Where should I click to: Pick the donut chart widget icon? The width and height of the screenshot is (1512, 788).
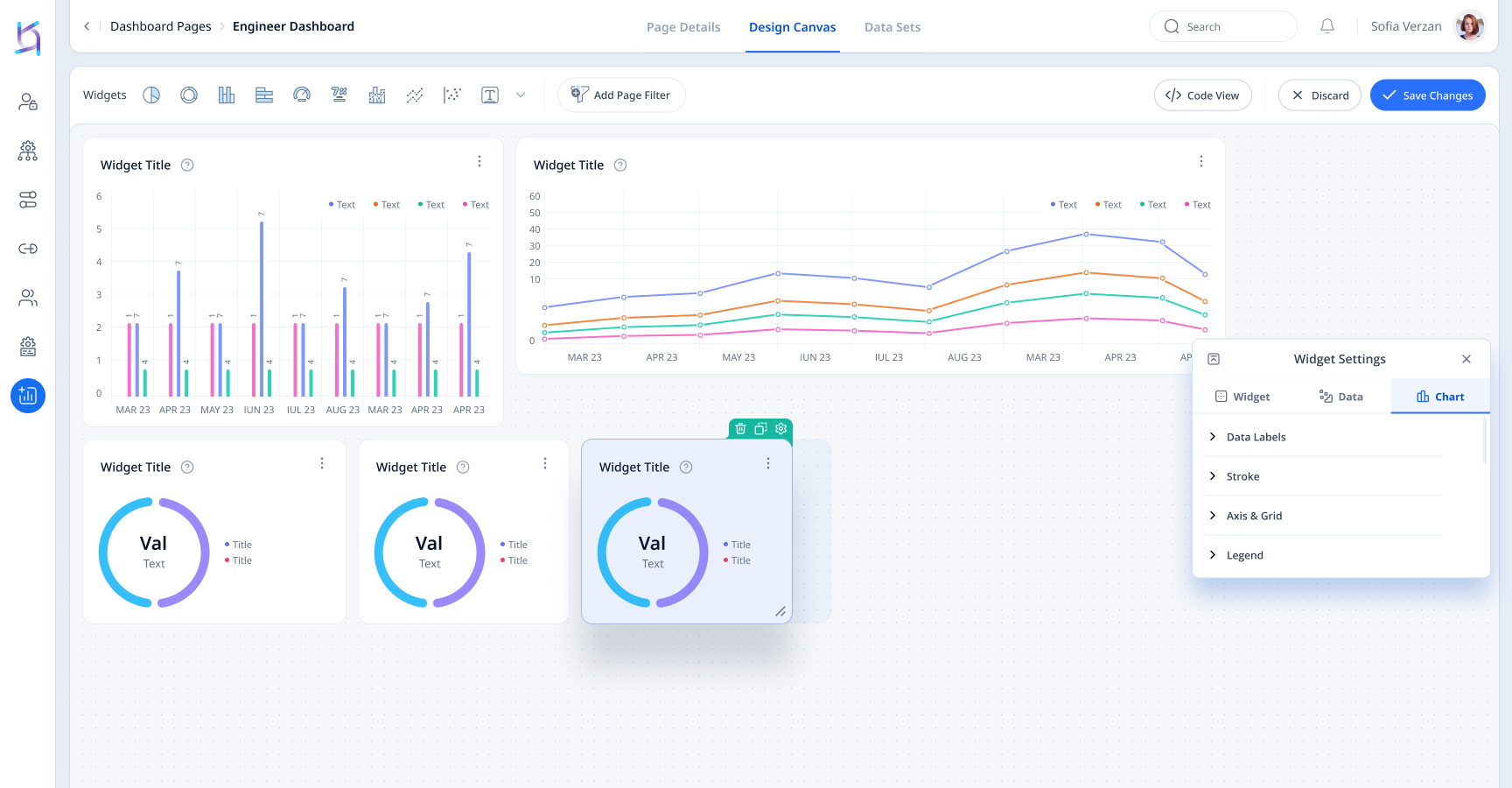189,95
